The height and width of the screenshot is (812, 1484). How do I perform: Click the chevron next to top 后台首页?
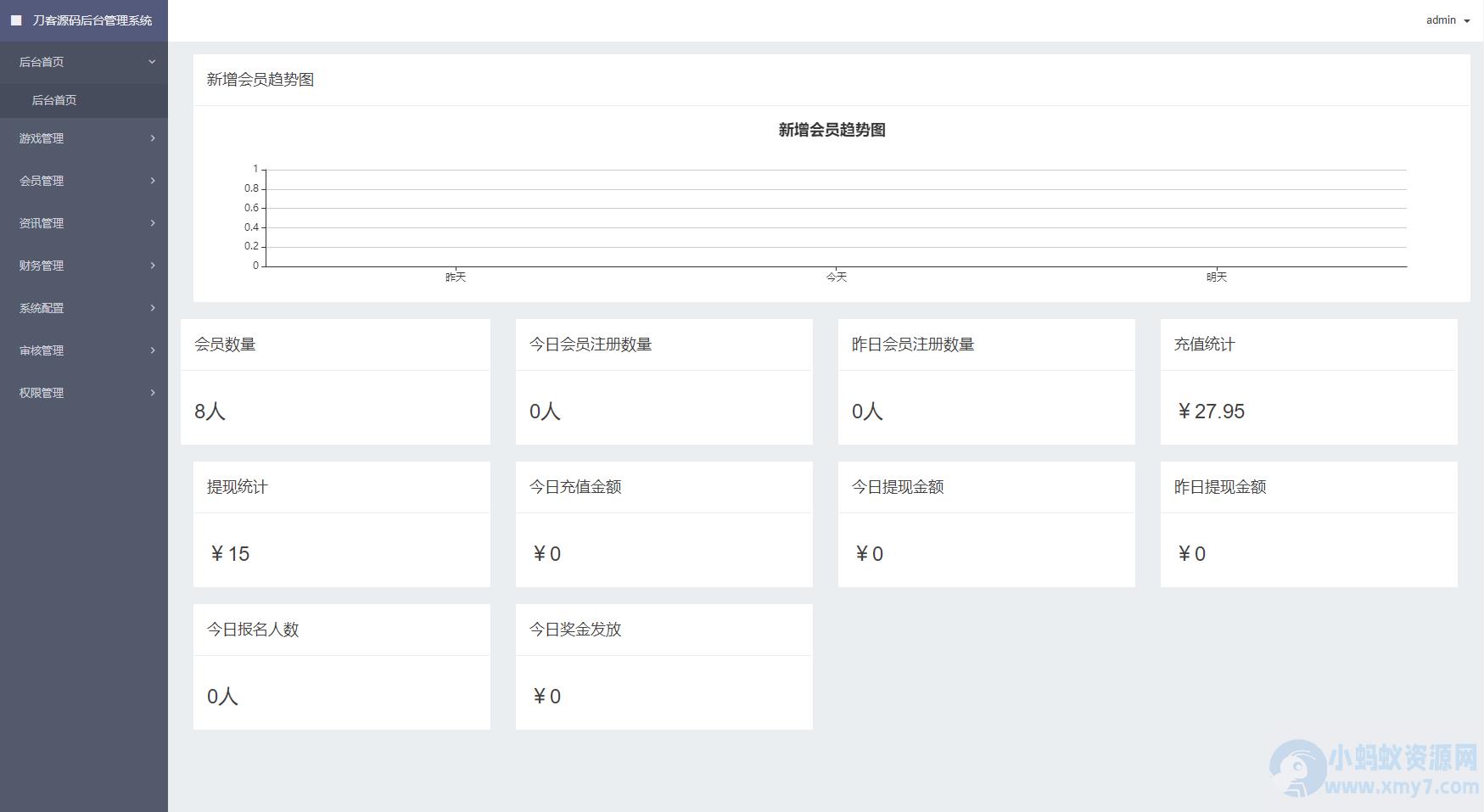(x=152, y=61)
